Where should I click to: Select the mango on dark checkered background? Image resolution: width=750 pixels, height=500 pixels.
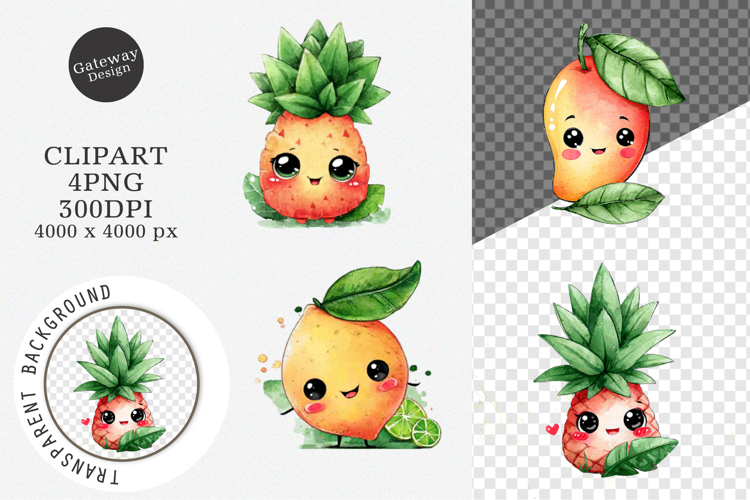[x=615, y=123]
